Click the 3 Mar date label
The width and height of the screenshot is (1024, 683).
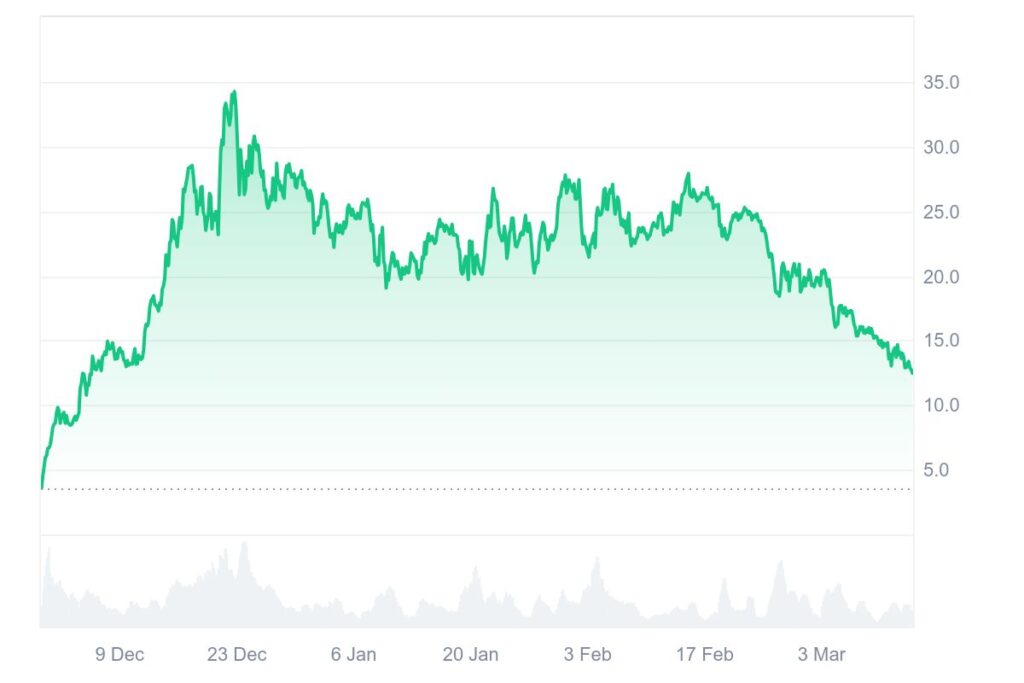[821, 655]
